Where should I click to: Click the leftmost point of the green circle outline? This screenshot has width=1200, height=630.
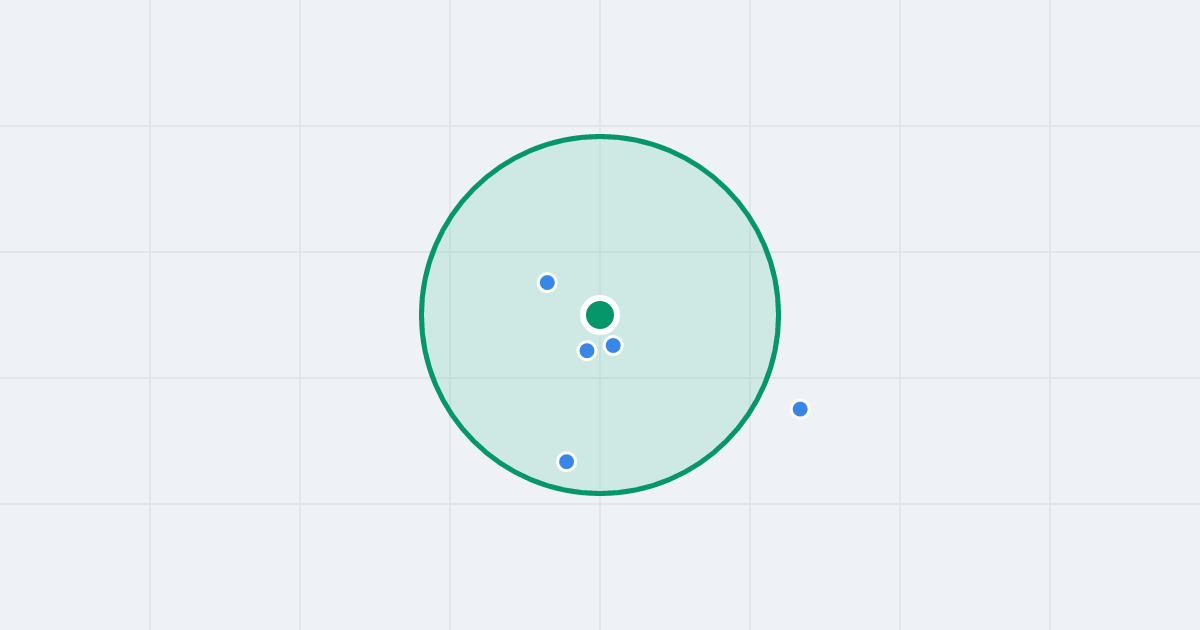pyautogui.click(x=421, y=315)
